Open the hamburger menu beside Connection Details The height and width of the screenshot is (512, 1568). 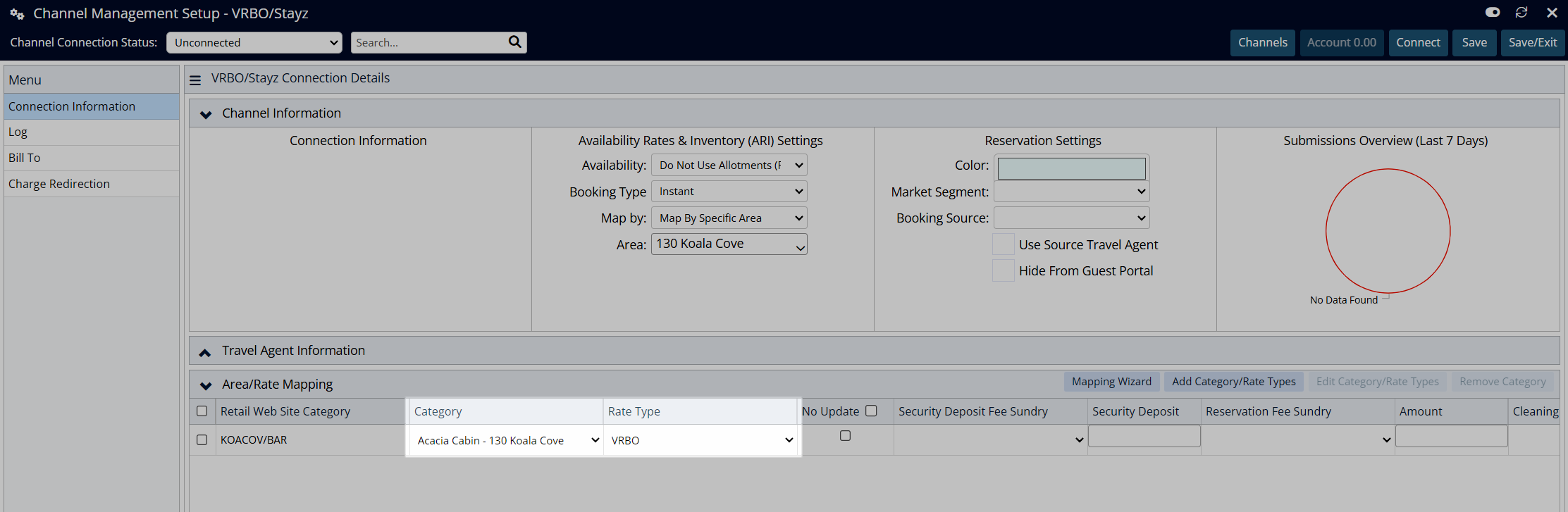click(x=195, y=80)
